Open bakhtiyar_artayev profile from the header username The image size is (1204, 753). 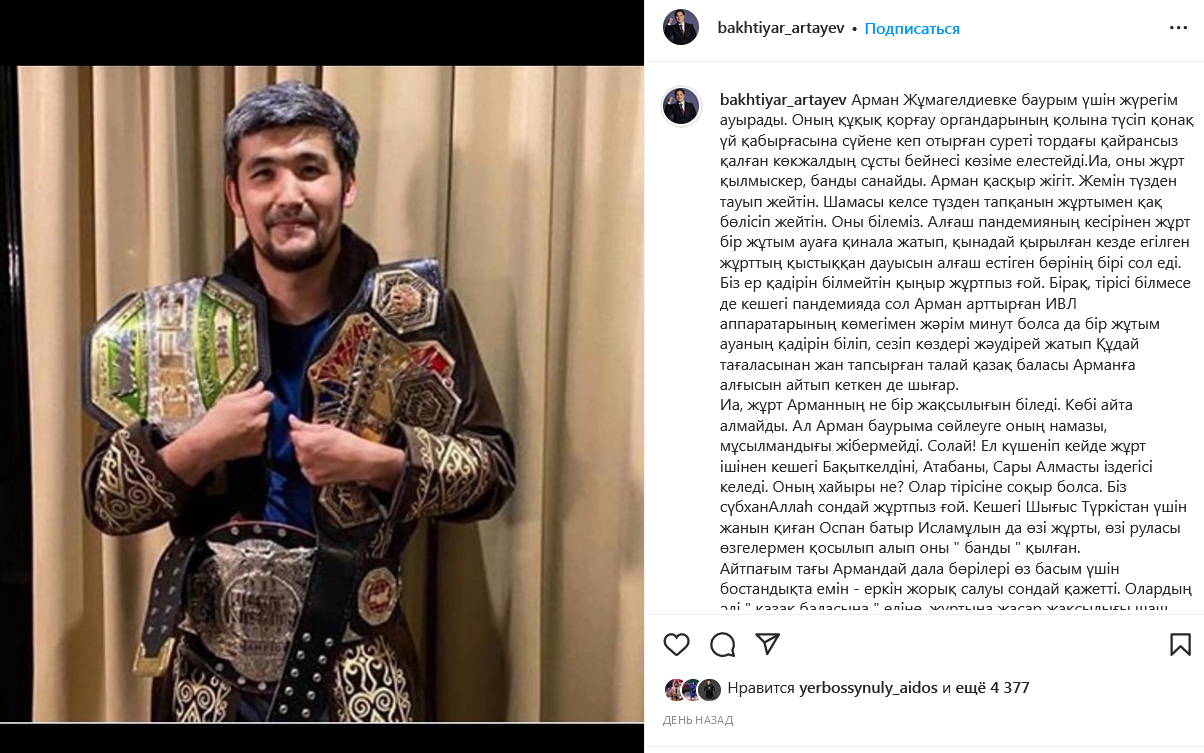point(781,29)
